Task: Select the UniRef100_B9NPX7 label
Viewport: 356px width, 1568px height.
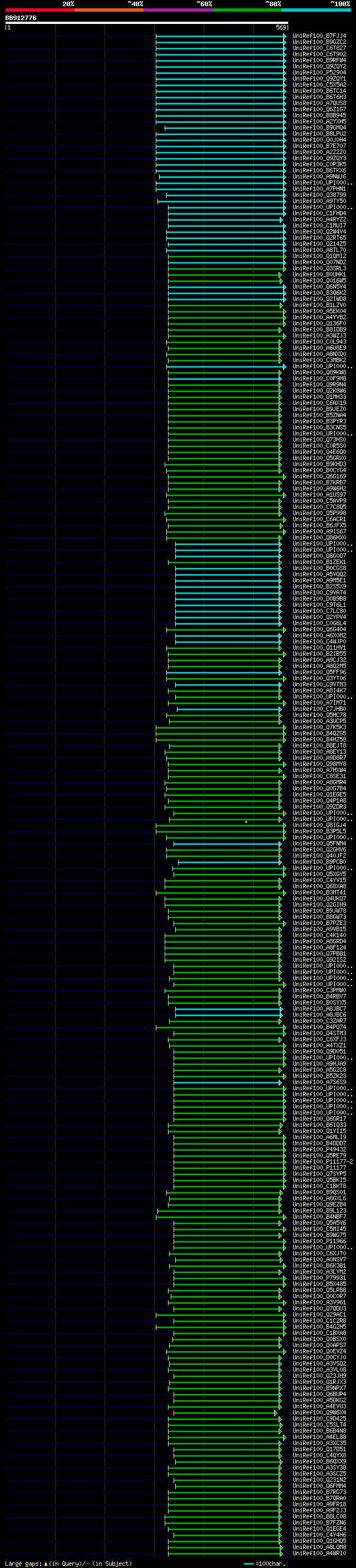Action: (x=319, y=1387)
